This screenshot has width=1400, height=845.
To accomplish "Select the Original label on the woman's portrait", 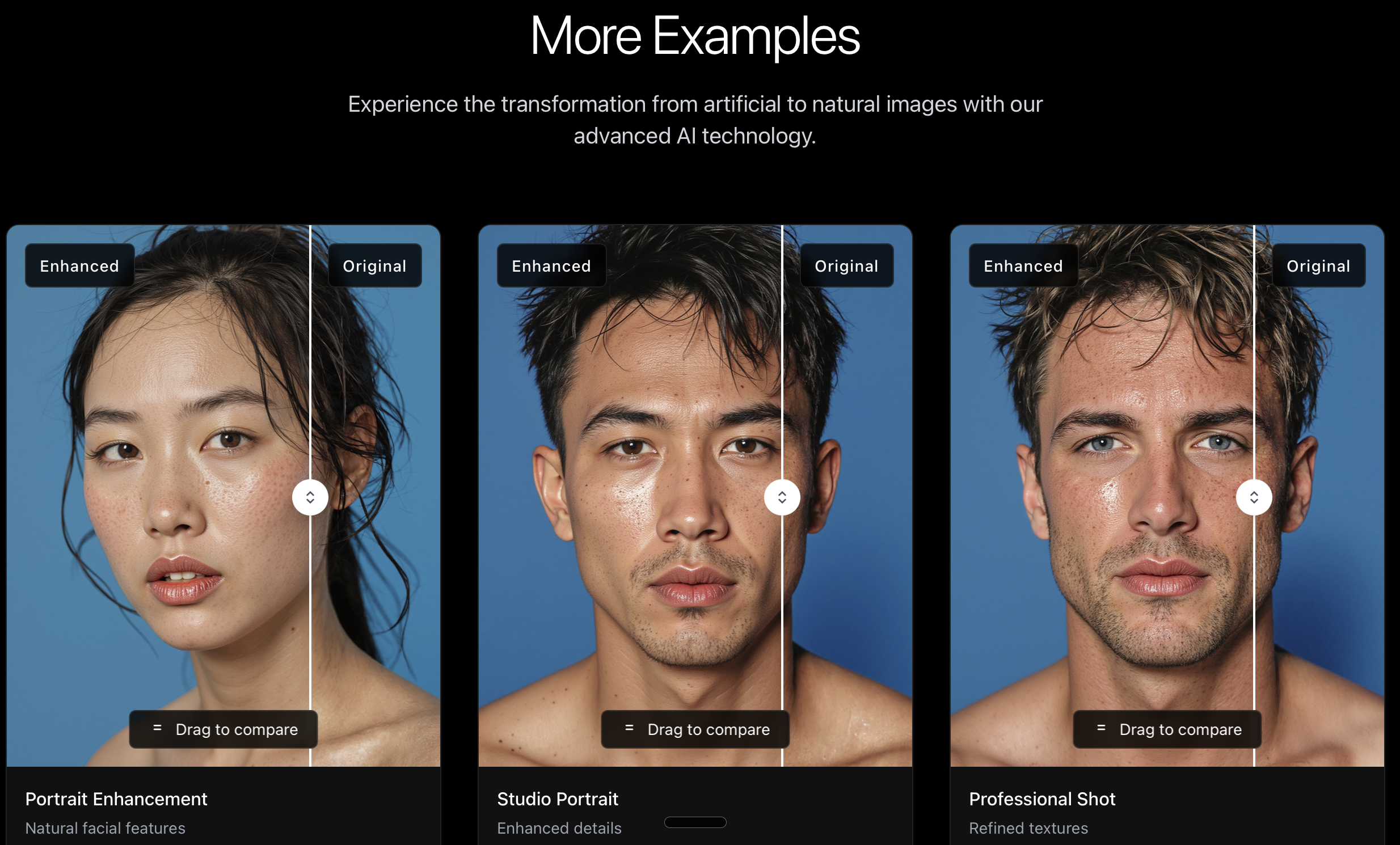I will [374, 266].
